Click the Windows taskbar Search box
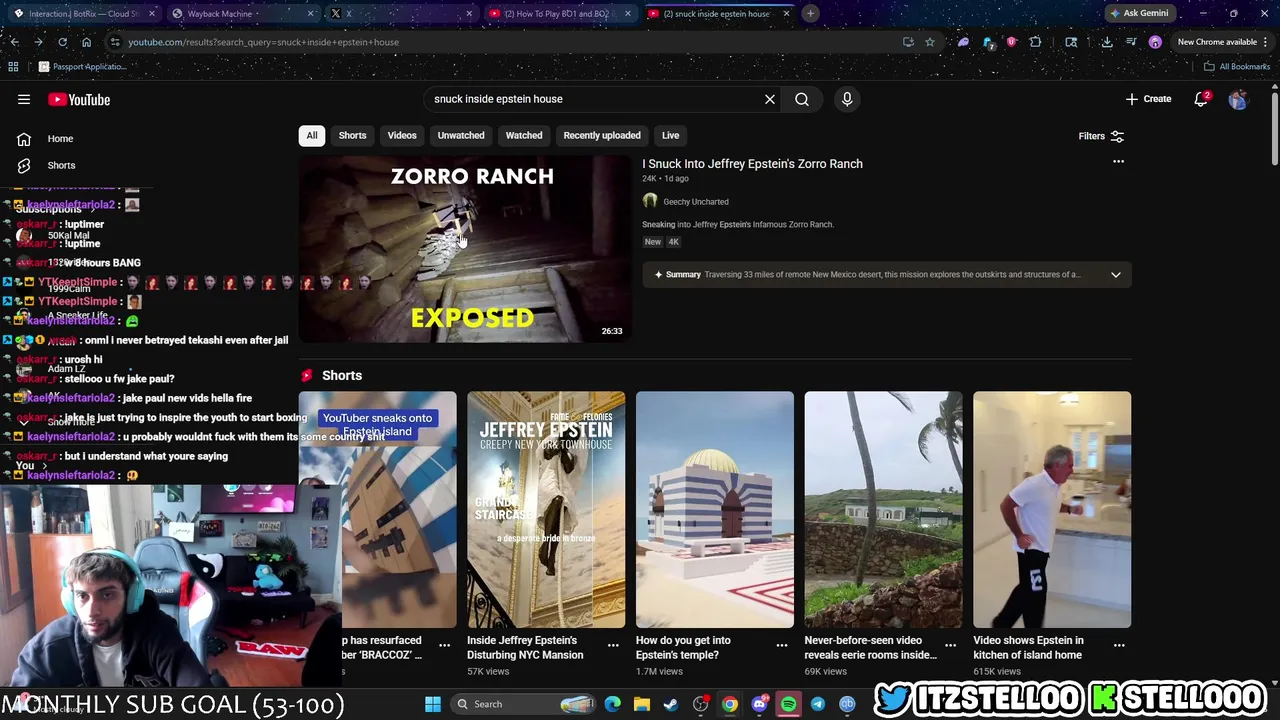 click(x=525, y=704)
